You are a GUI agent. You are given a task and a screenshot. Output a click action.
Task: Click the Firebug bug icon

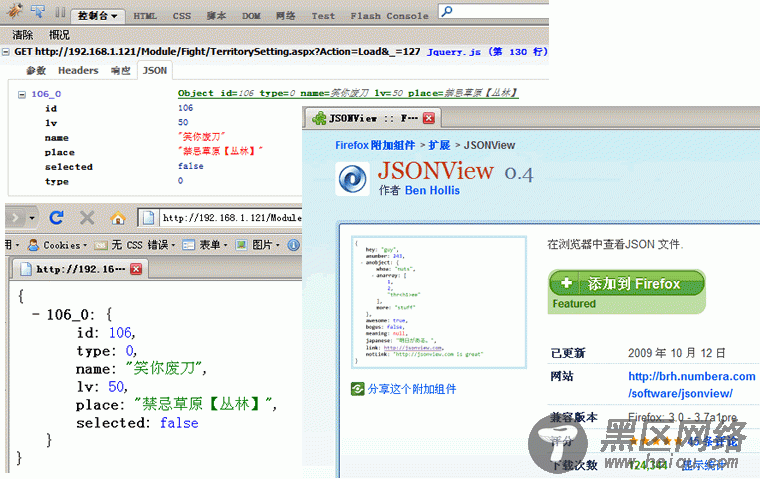coord(15,11)
